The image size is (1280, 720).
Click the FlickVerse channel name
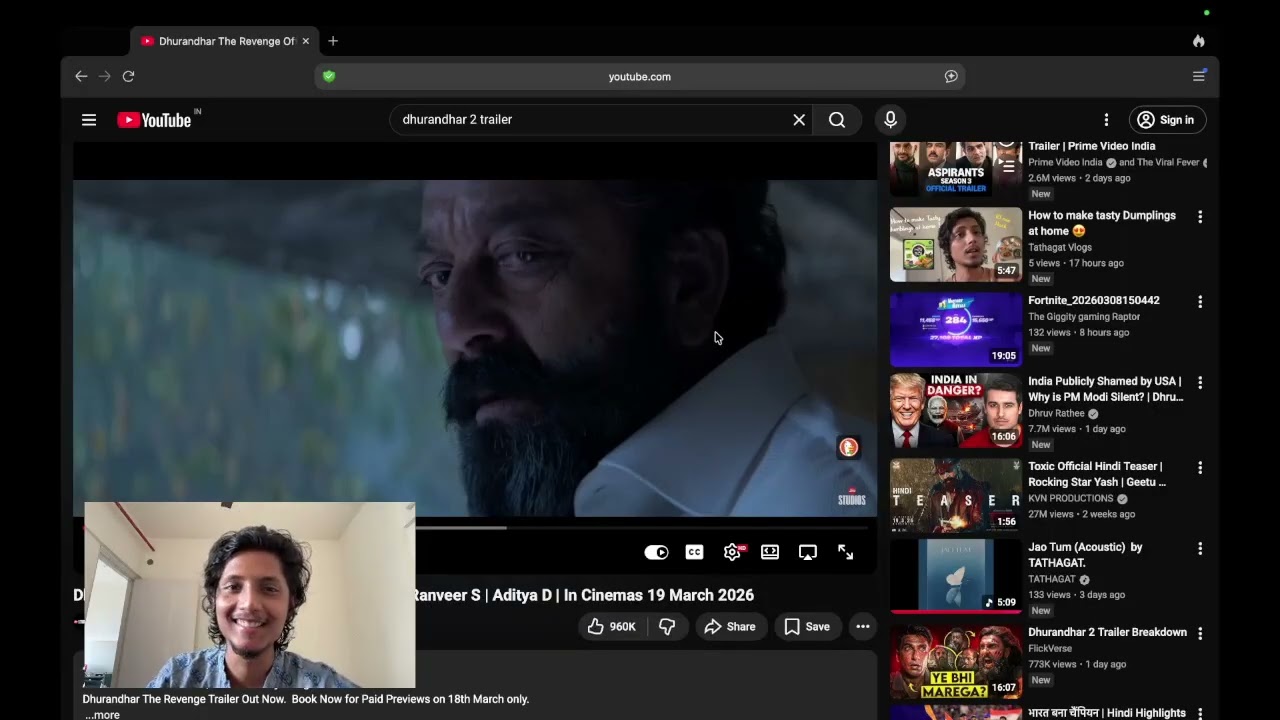tap(1051, 648)
